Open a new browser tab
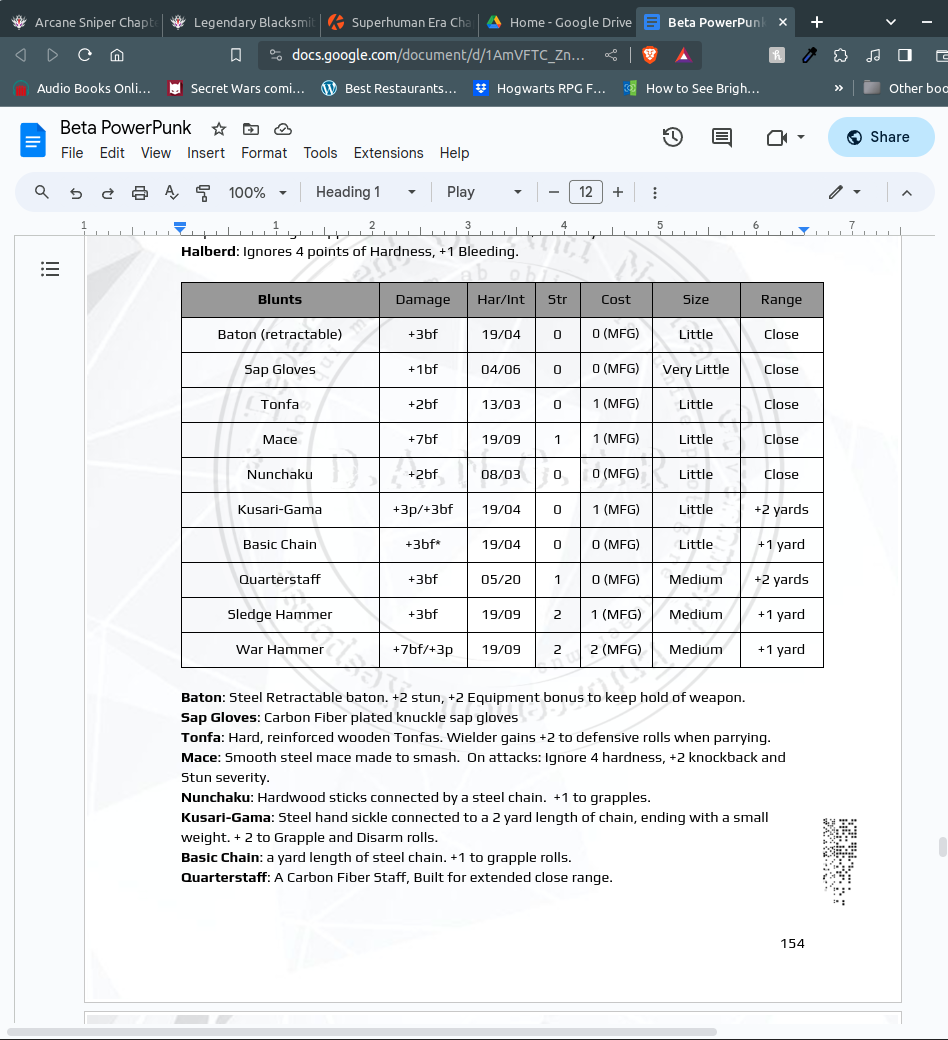 (x=817, y=23)
